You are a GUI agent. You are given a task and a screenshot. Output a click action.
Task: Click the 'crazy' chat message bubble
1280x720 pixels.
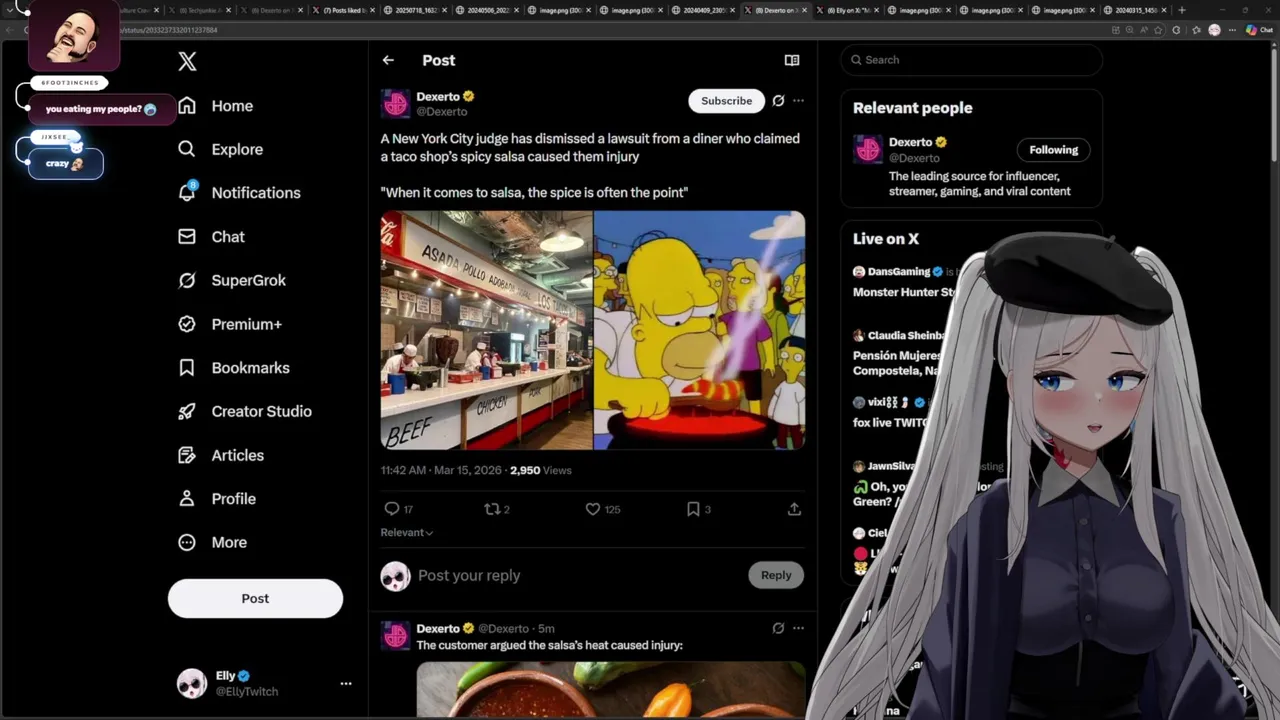pyautogui.click(x=65, y=163)
